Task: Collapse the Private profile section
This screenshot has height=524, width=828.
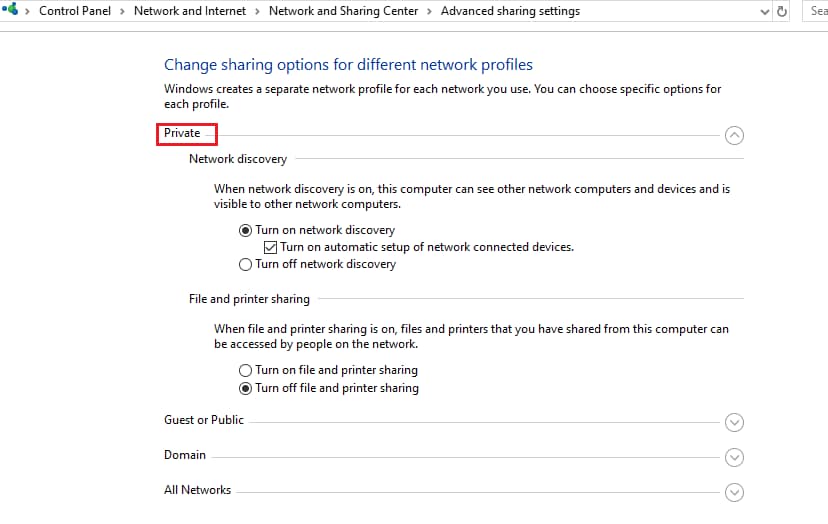Action: (x=734, y=135)
